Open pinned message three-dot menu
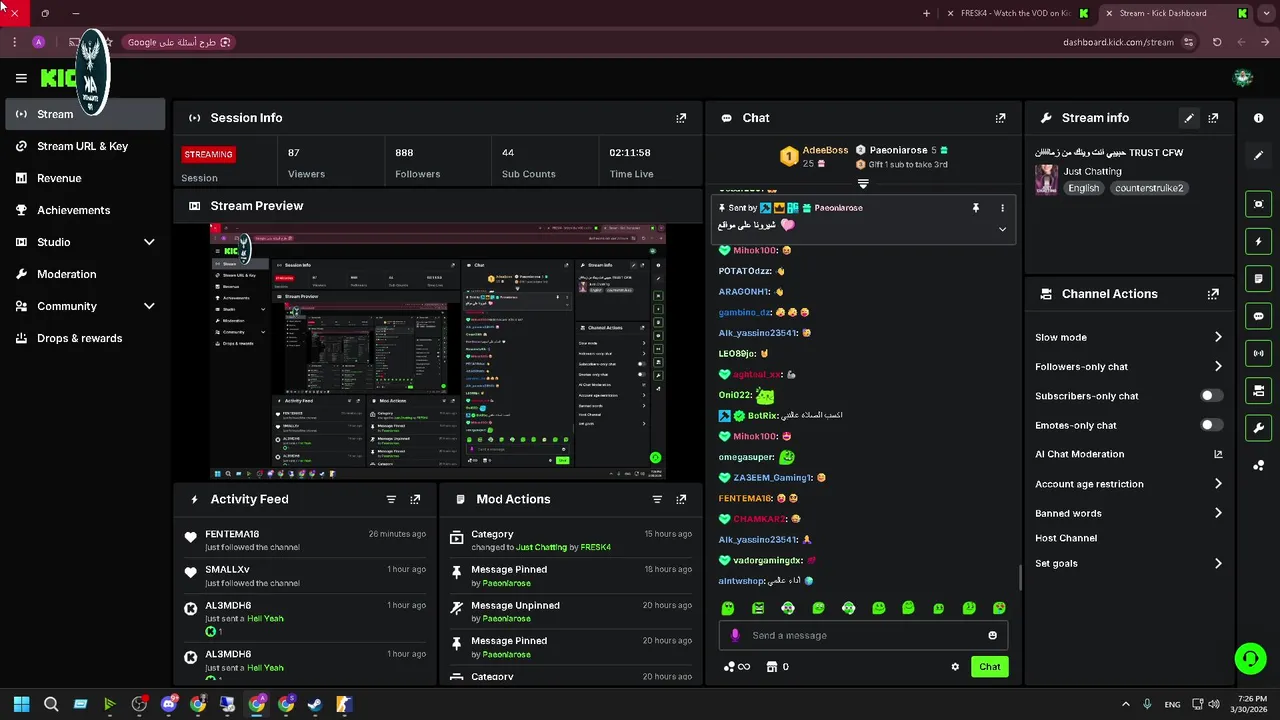The height and width of the screenshot is (720, 1280). (1002, 208)
